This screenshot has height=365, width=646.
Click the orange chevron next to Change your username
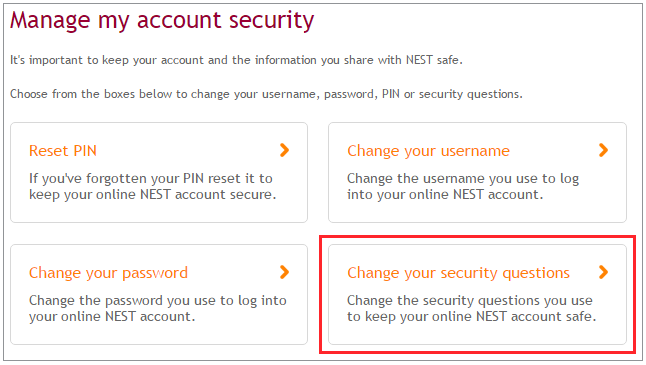[x=603, y=150]
